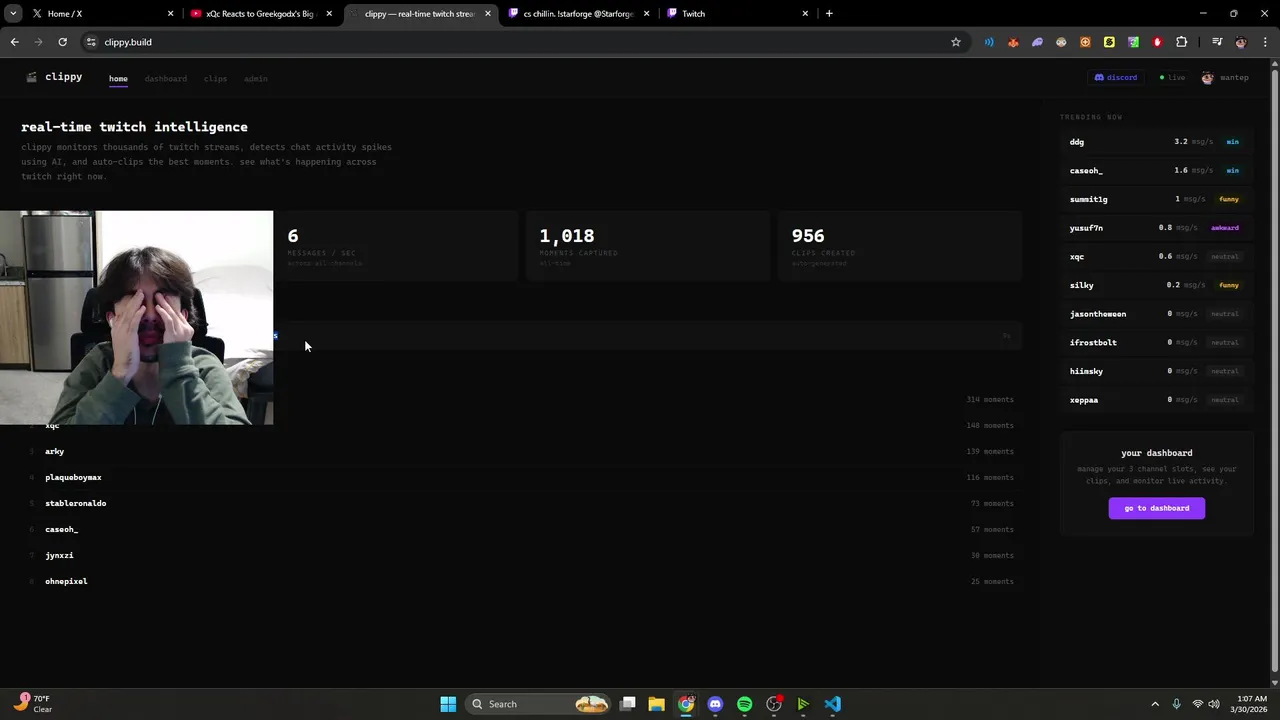View site information icon in address bar
Image resolution: width=1280 pixels, height=720 pixels.
coord(91,42)
